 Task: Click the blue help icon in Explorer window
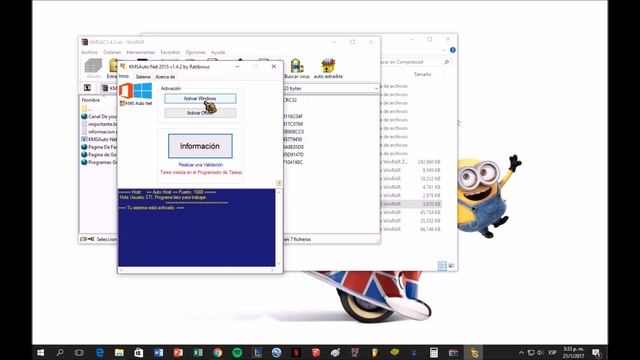[453, 50]
